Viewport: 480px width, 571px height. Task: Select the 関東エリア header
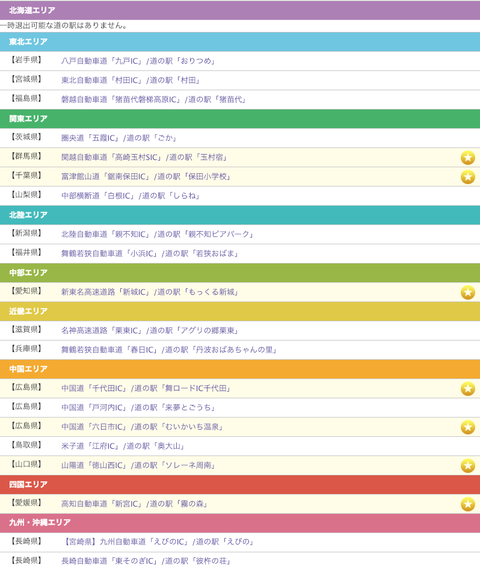[x=240, y=119]
